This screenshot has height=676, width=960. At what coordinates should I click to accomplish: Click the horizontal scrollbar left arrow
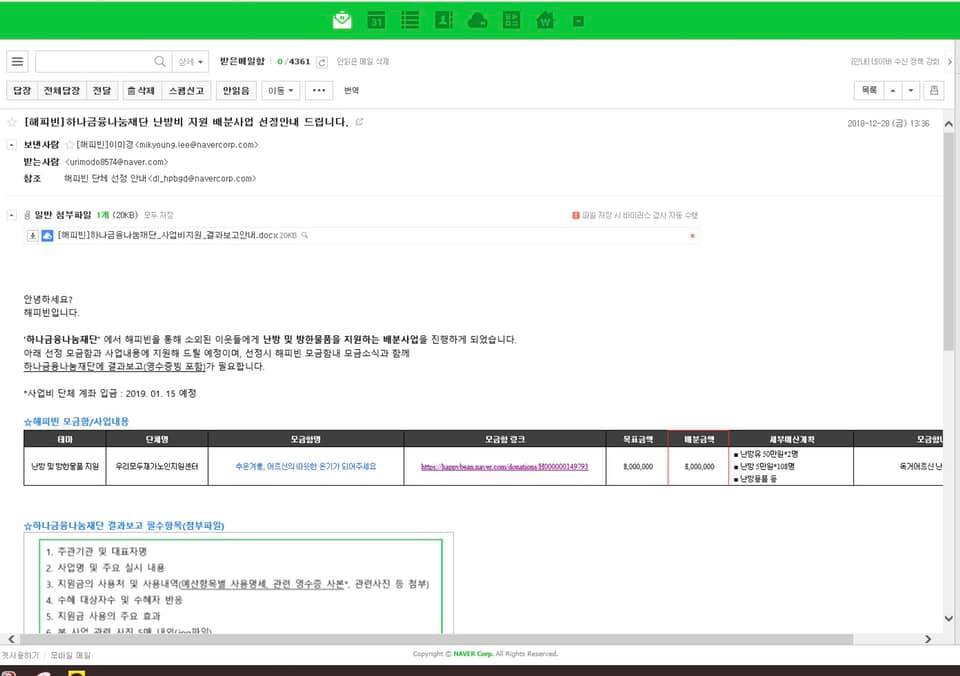11,639
